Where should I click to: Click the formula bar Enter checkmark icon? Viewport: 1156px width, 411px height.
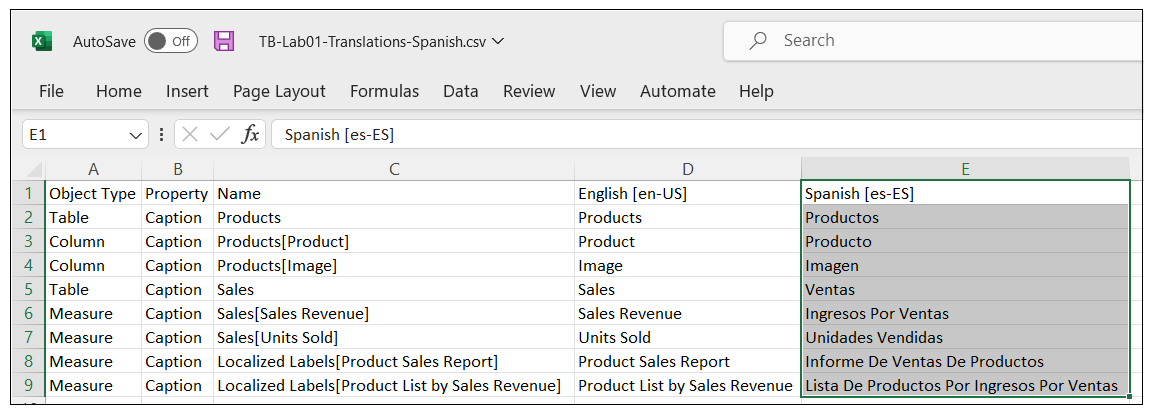click(220, 135)
